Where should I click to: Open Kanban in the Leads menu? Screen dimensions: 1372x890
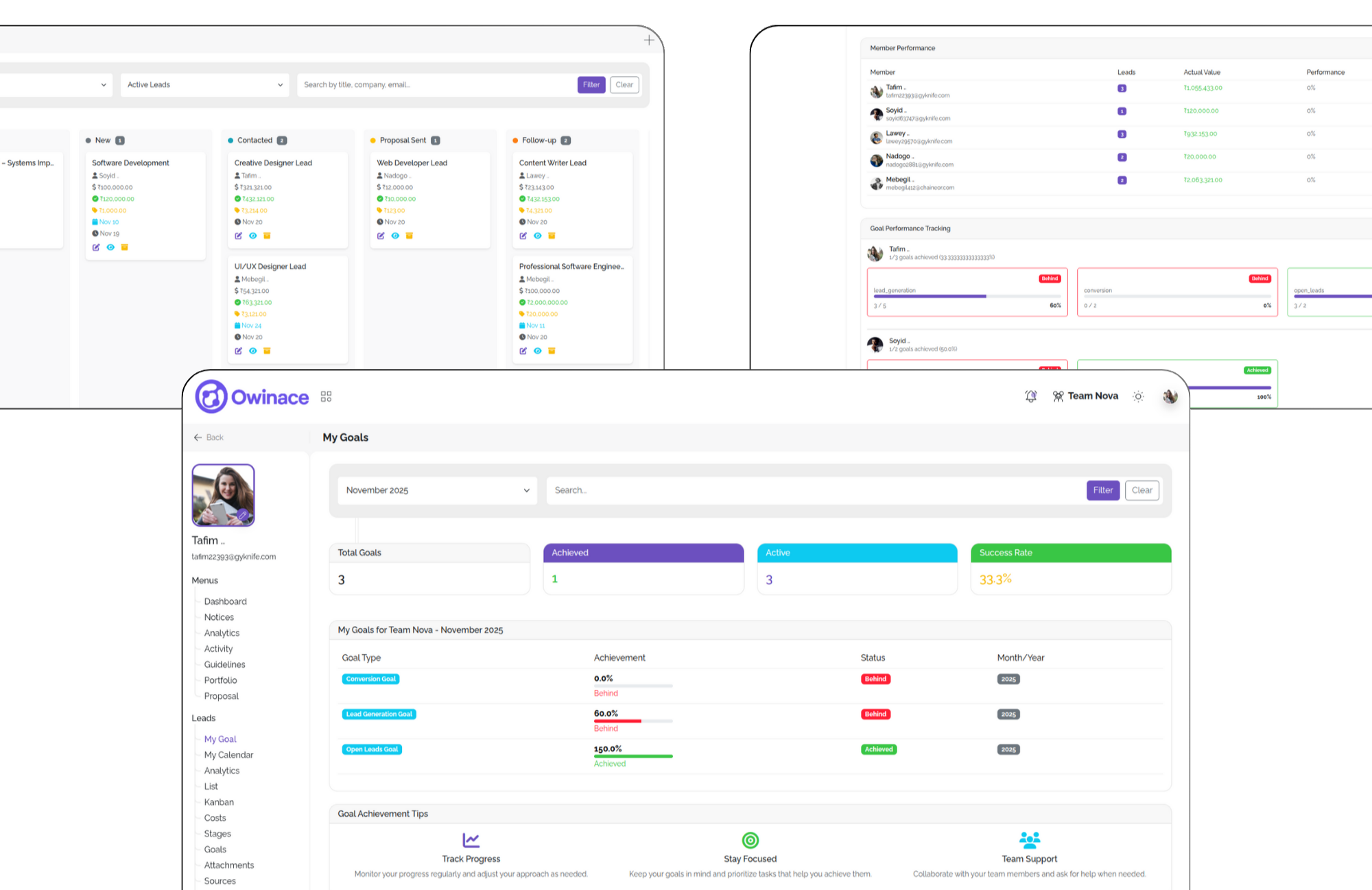click(219, 802)
